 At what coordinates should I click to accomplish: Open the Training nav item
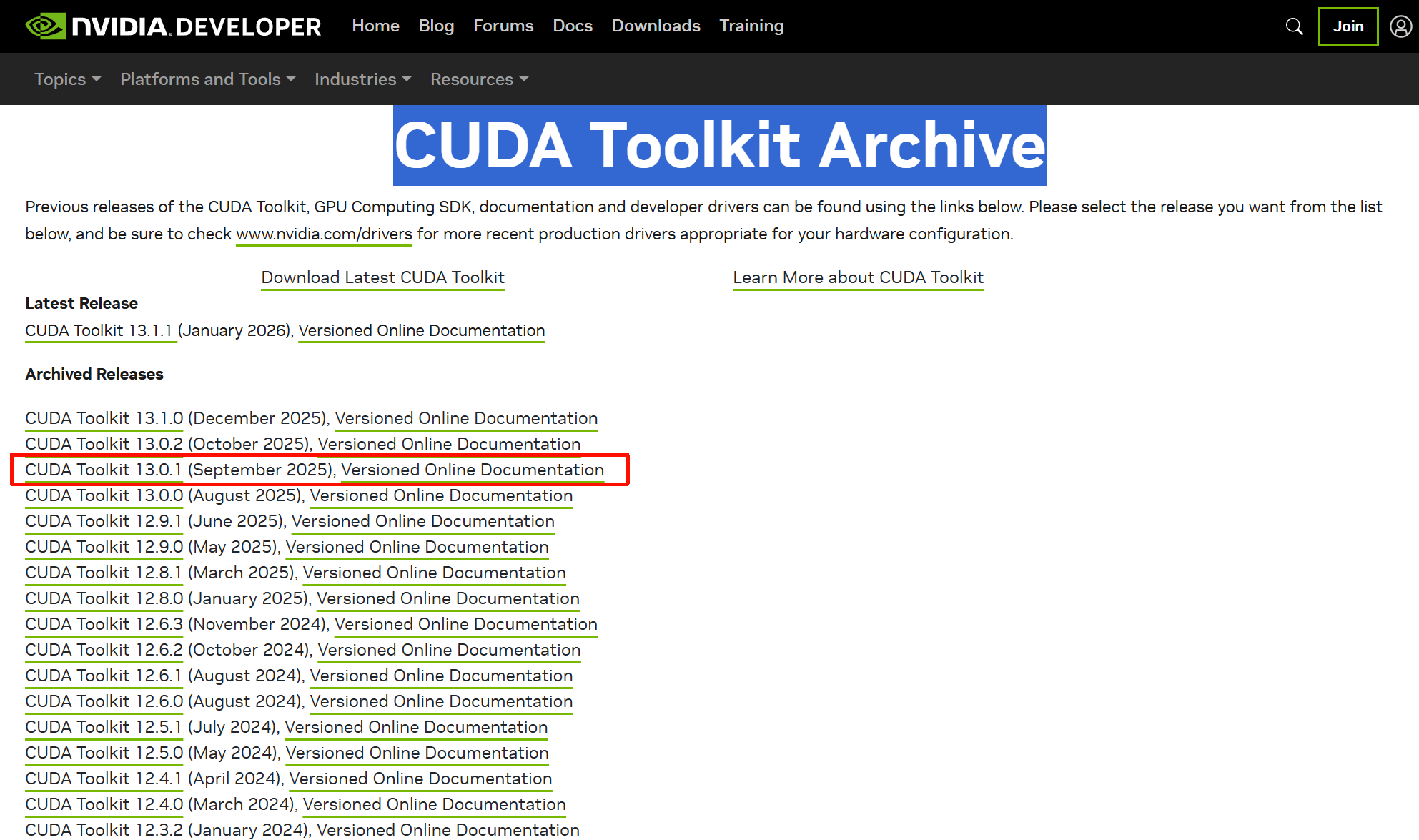(751, 26)
